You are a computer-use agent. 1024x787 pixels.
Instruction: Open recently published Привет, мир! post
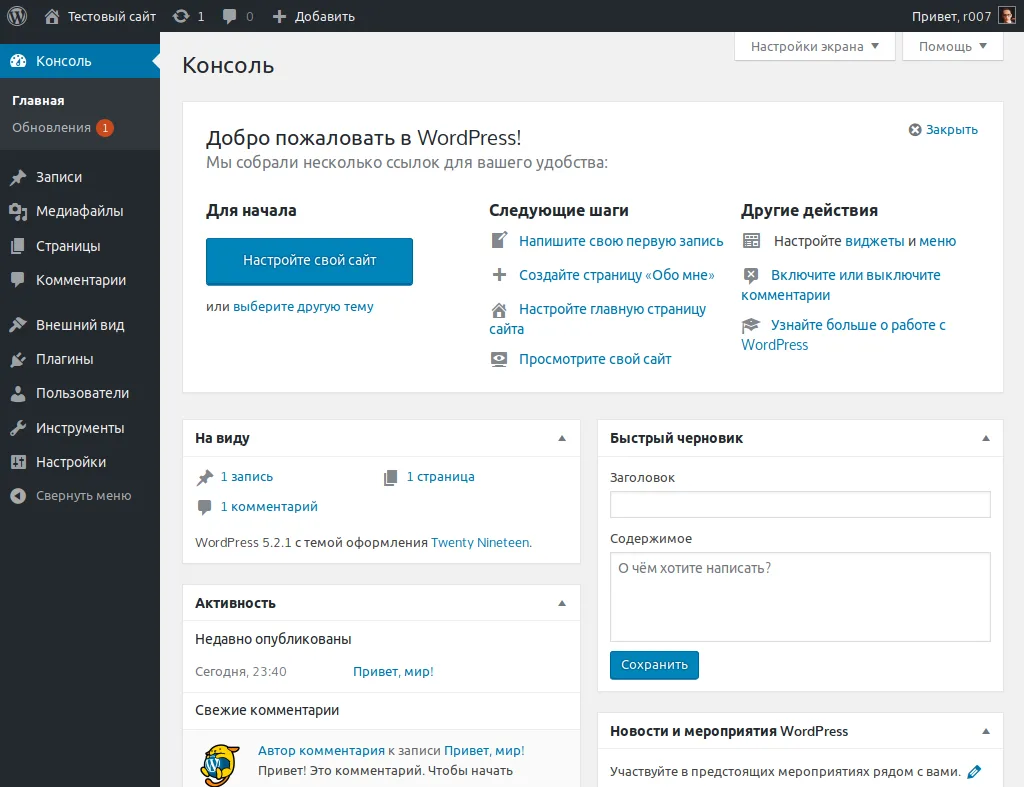click(393, 671)
